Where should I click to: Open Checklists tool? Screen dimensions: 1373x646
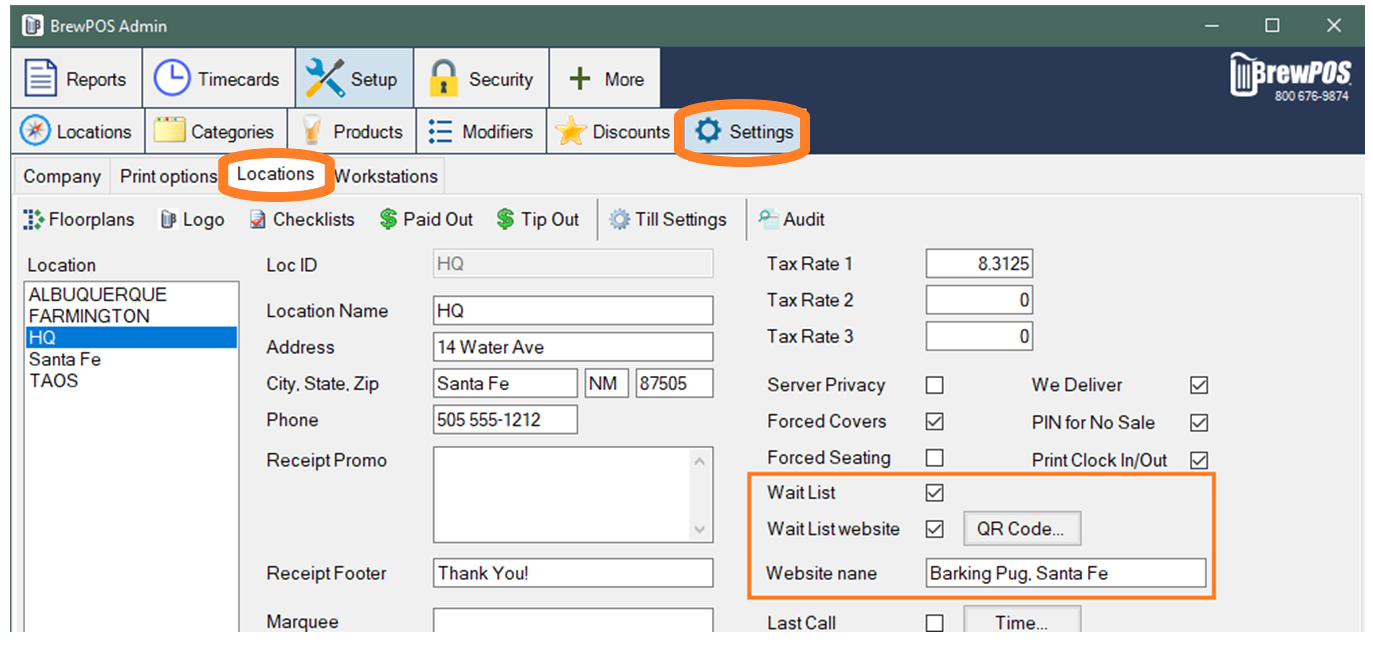(x=301, y=220)
